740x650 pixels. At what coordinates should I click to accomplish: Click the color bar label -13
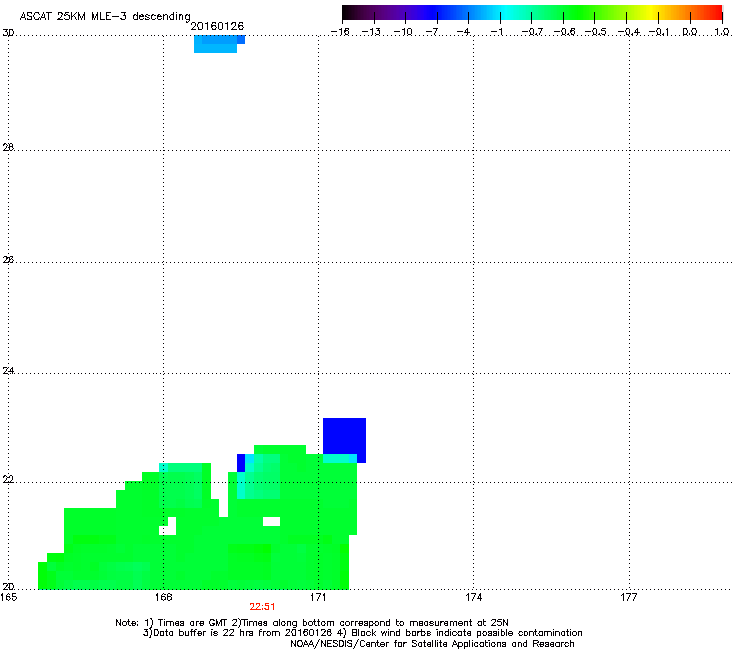[371, 32]
